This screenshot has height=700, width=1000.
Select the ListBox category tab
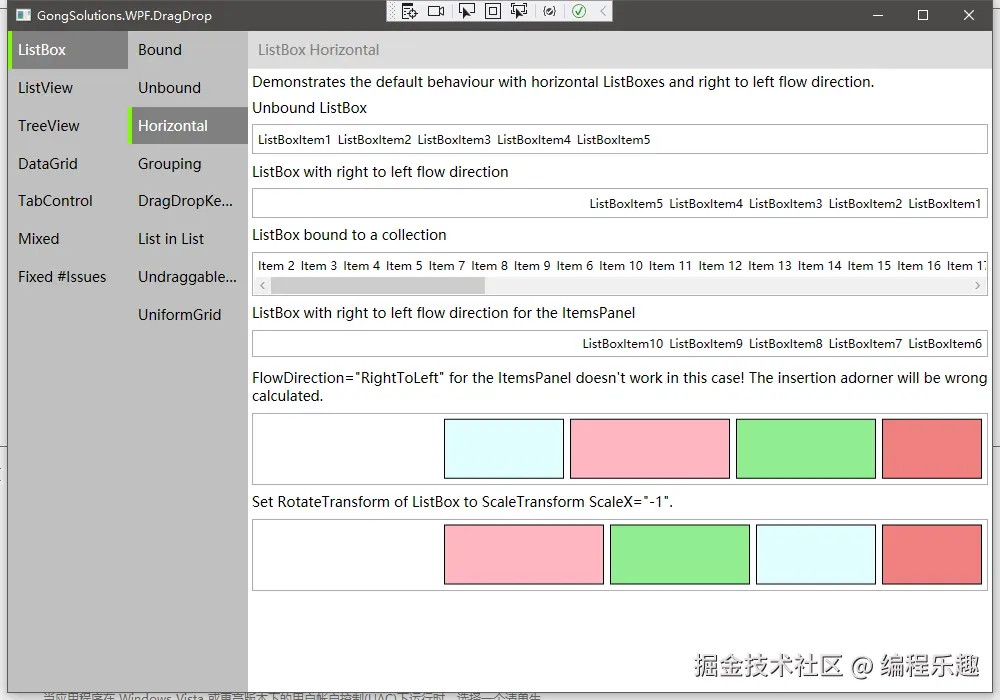tap(68, 50)
